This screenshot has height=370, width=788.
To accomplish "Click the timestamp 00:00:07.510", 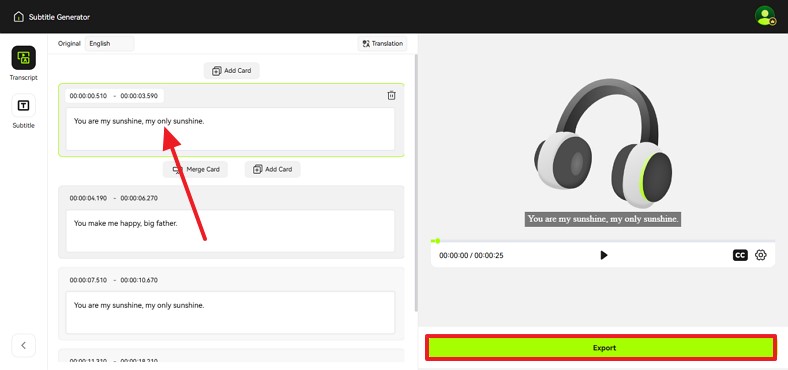I will point(88,280).
